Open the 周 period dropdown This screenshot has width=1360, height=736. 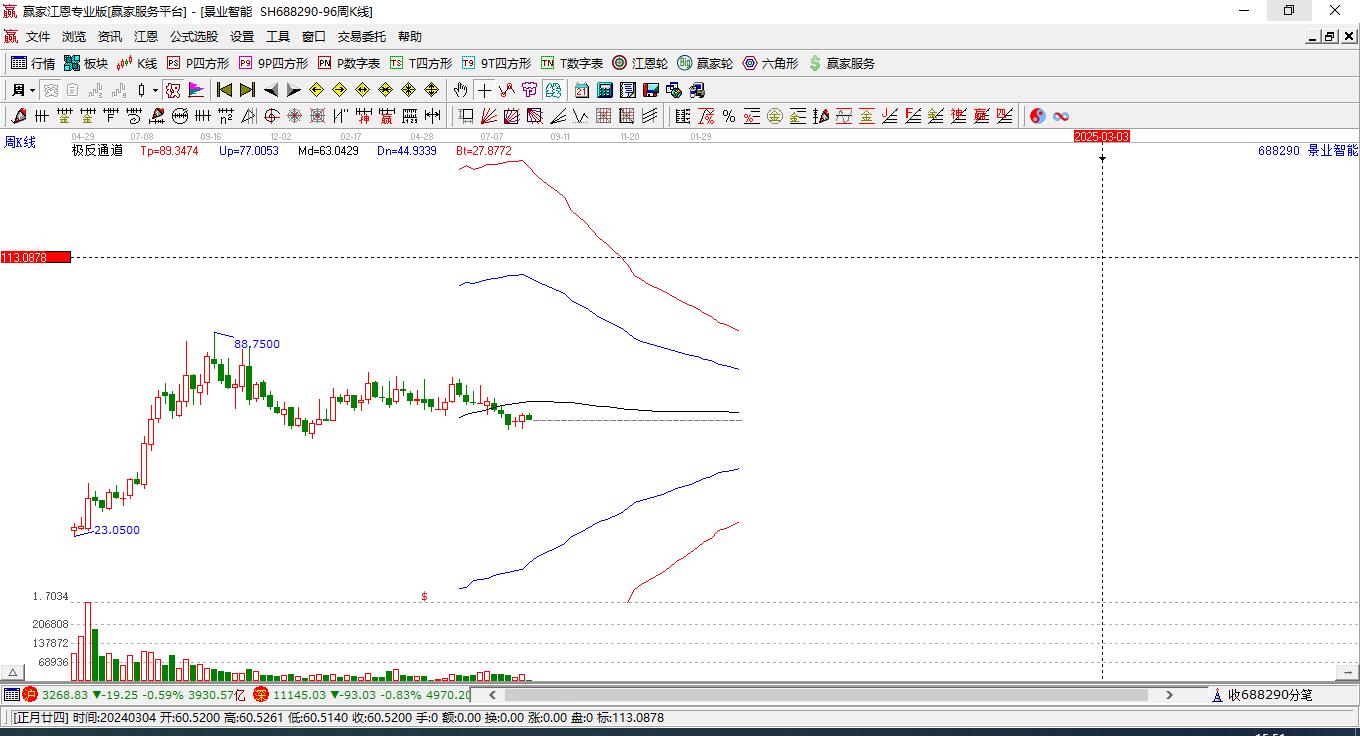coord(23,90)
